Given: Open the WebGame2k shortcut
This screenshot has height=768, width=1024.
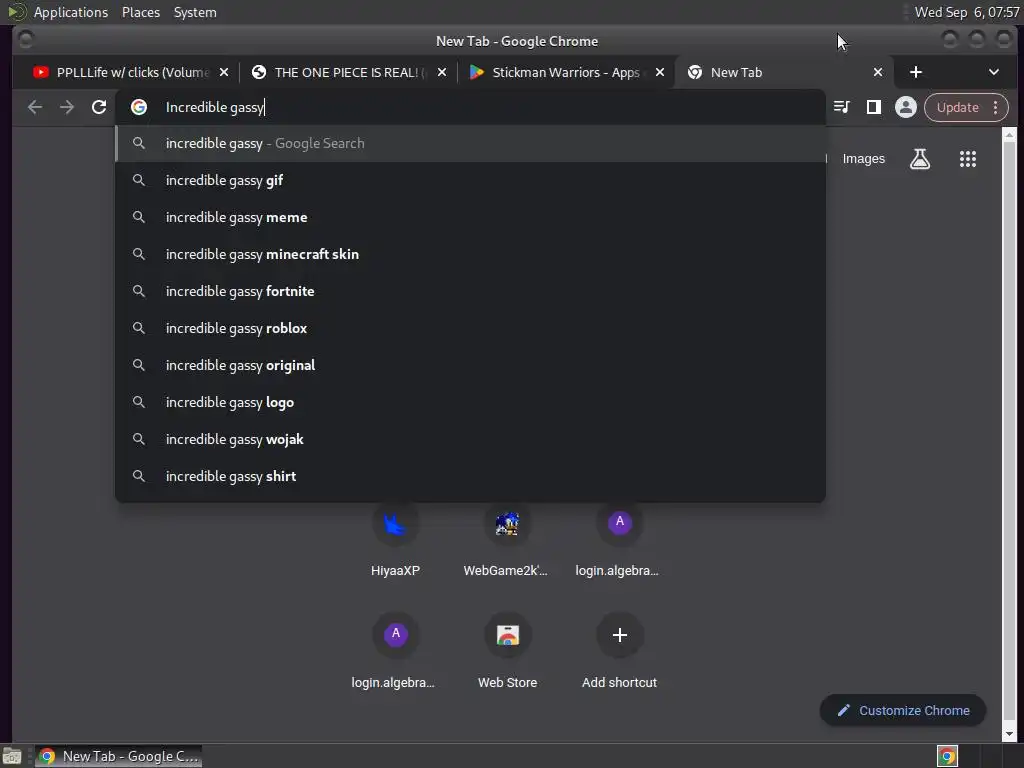Looking at the screenshot, I should coord(507,541).
